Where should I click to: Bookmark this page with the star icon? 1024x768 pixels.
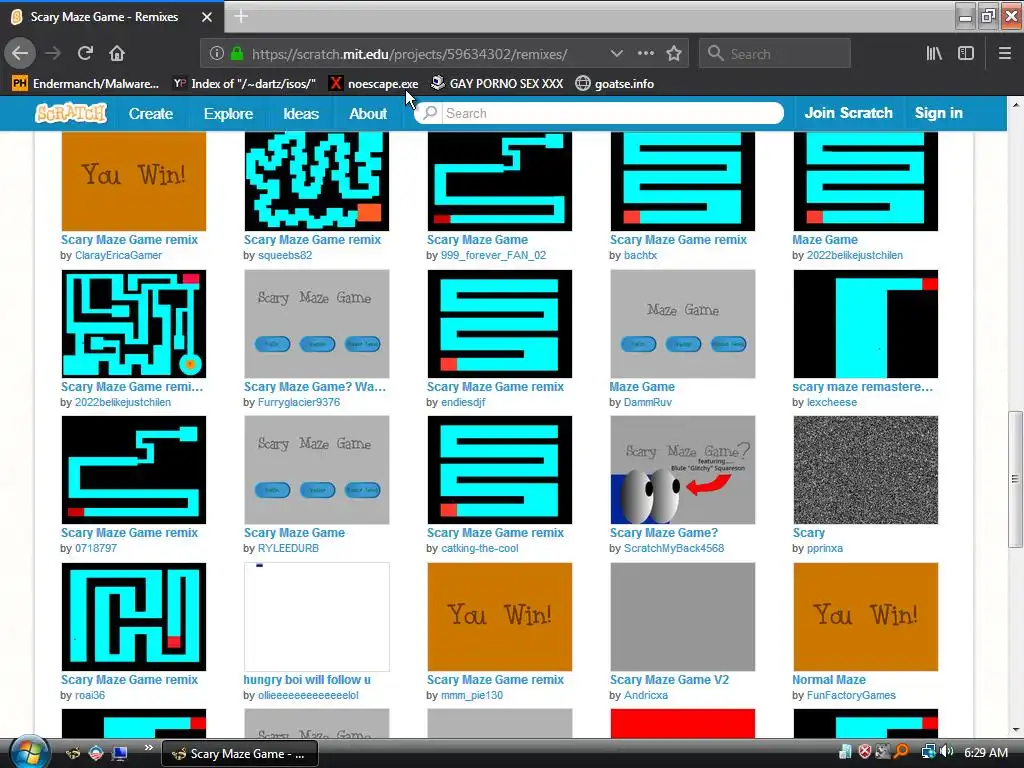point(674,54)
